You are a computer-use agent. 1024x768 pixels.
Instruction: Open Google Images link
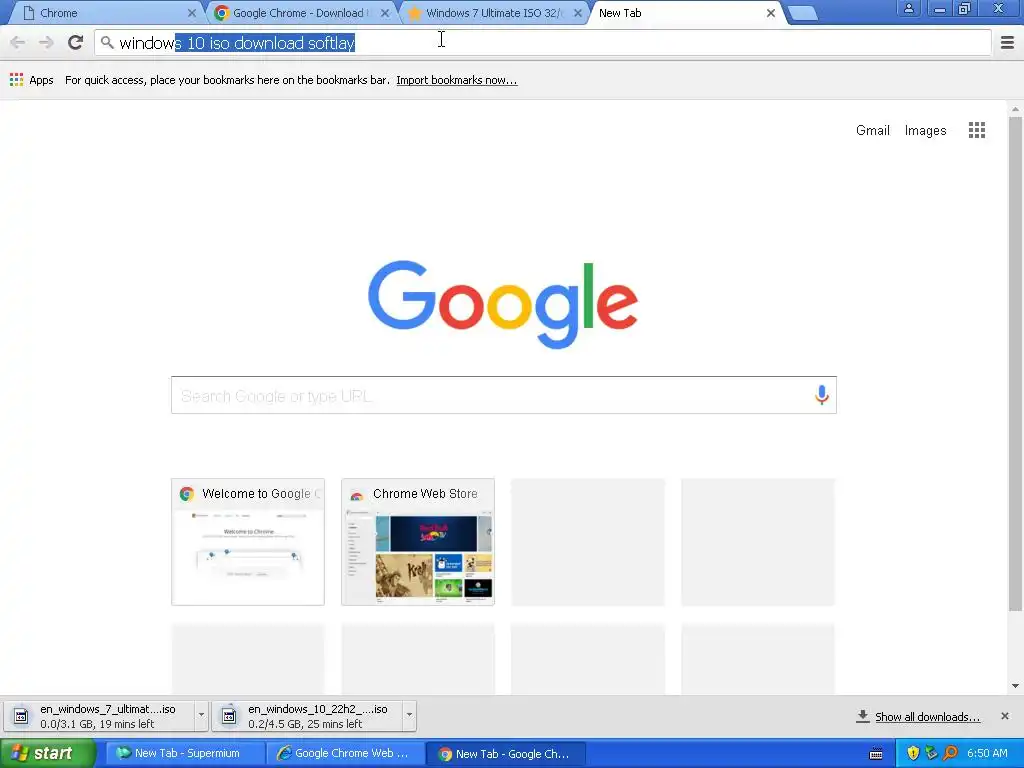(925, 131)
